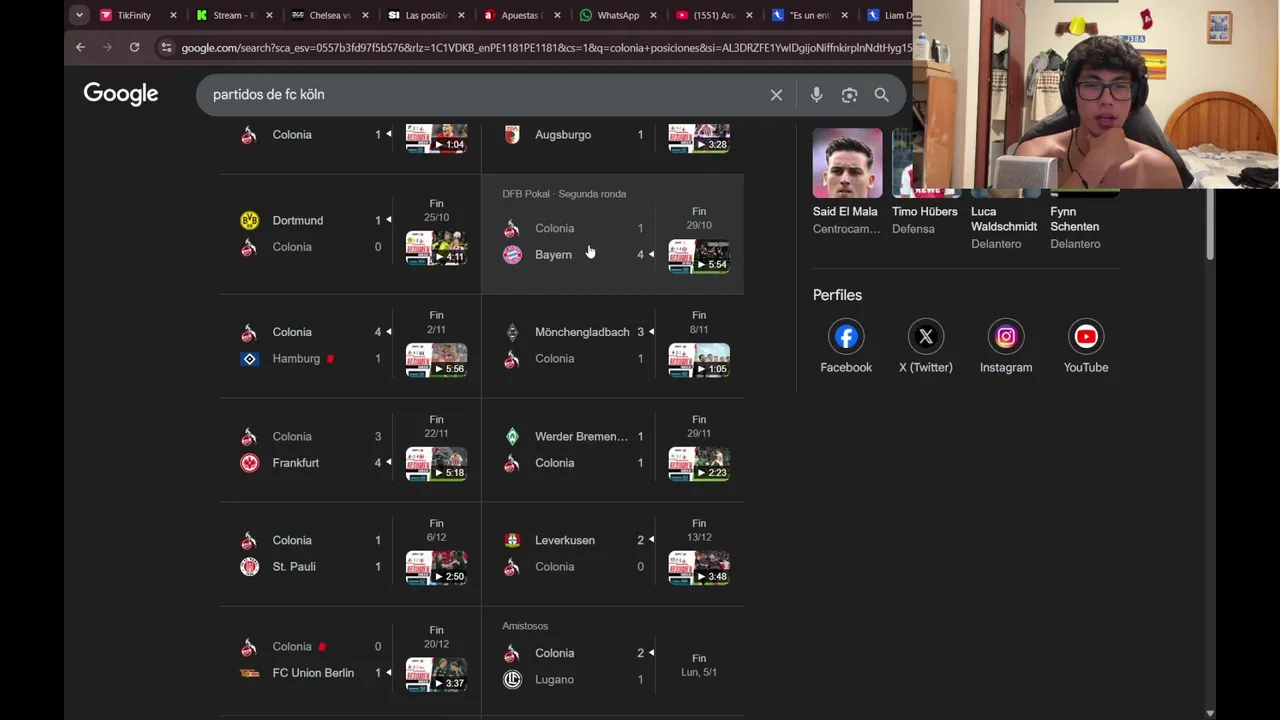Click the Dortmund crest icon

(250, 221)
